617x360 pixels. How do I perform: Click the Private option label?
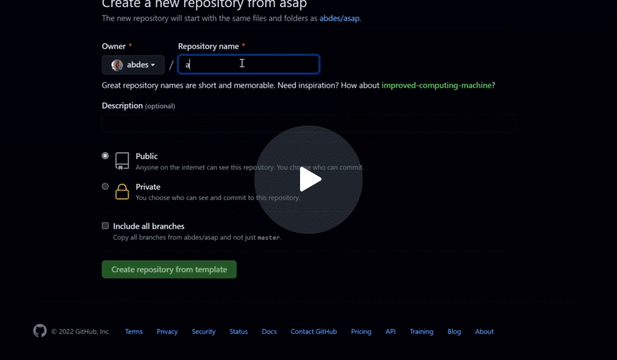coord(148,187)
